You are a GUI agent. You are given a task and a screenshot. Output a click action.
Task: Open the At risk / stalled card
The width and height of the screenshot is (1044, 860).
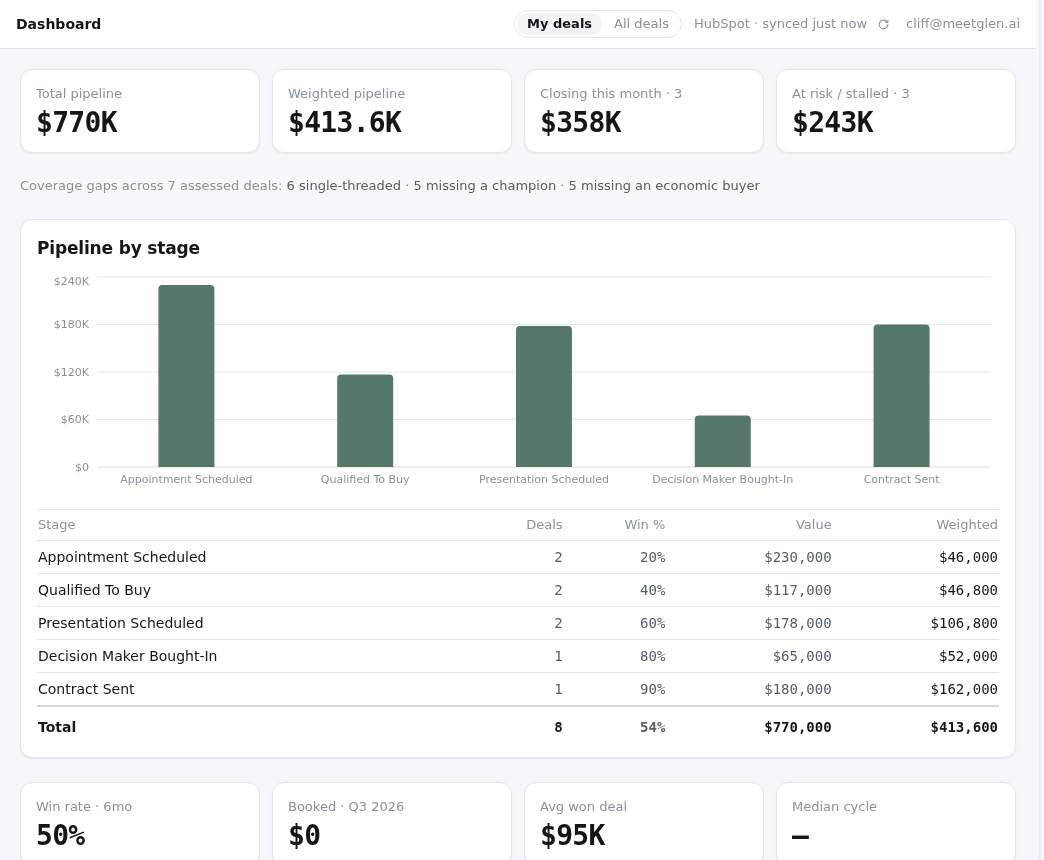coord(896,111)
